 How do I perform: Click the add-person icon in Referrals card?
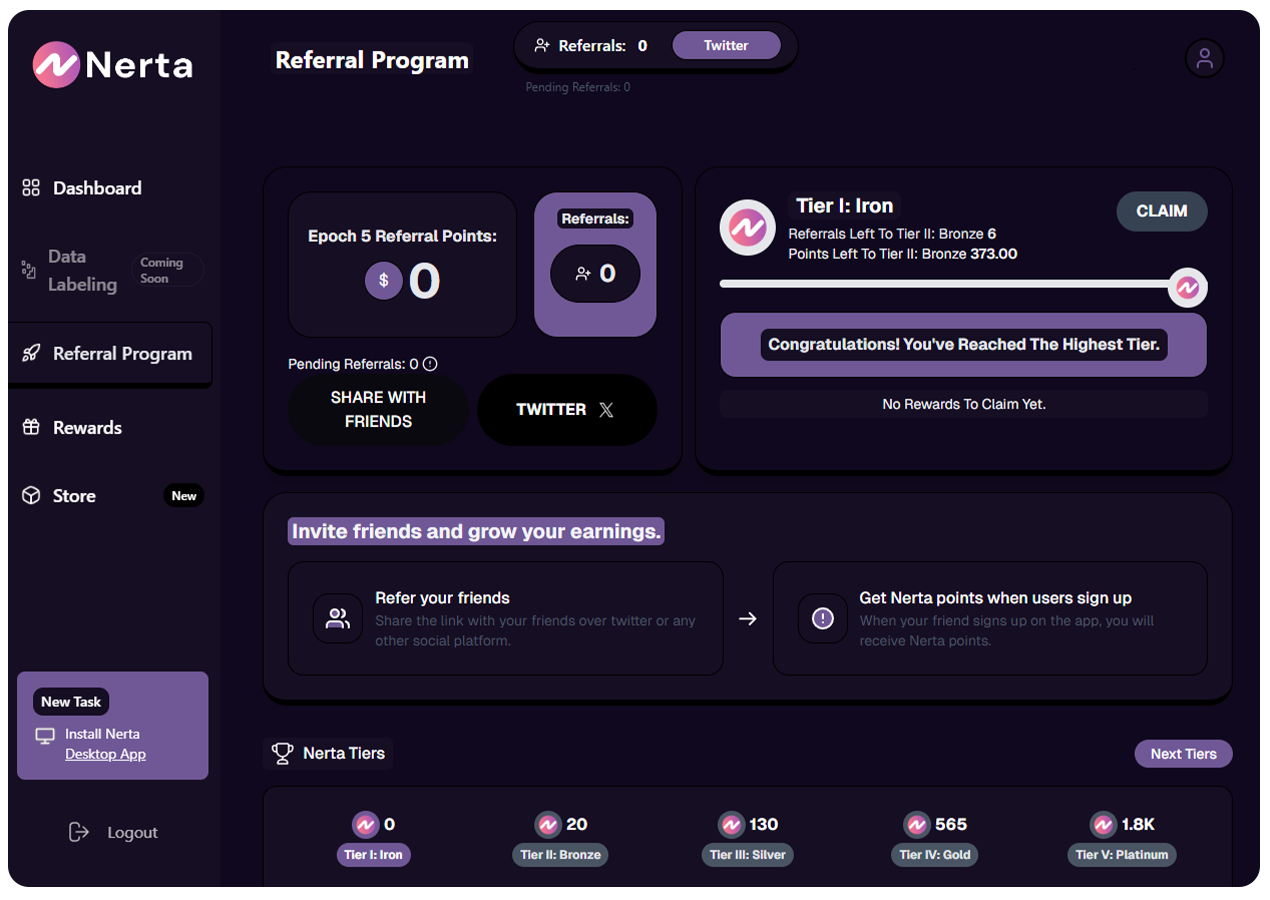coord(583,274)
